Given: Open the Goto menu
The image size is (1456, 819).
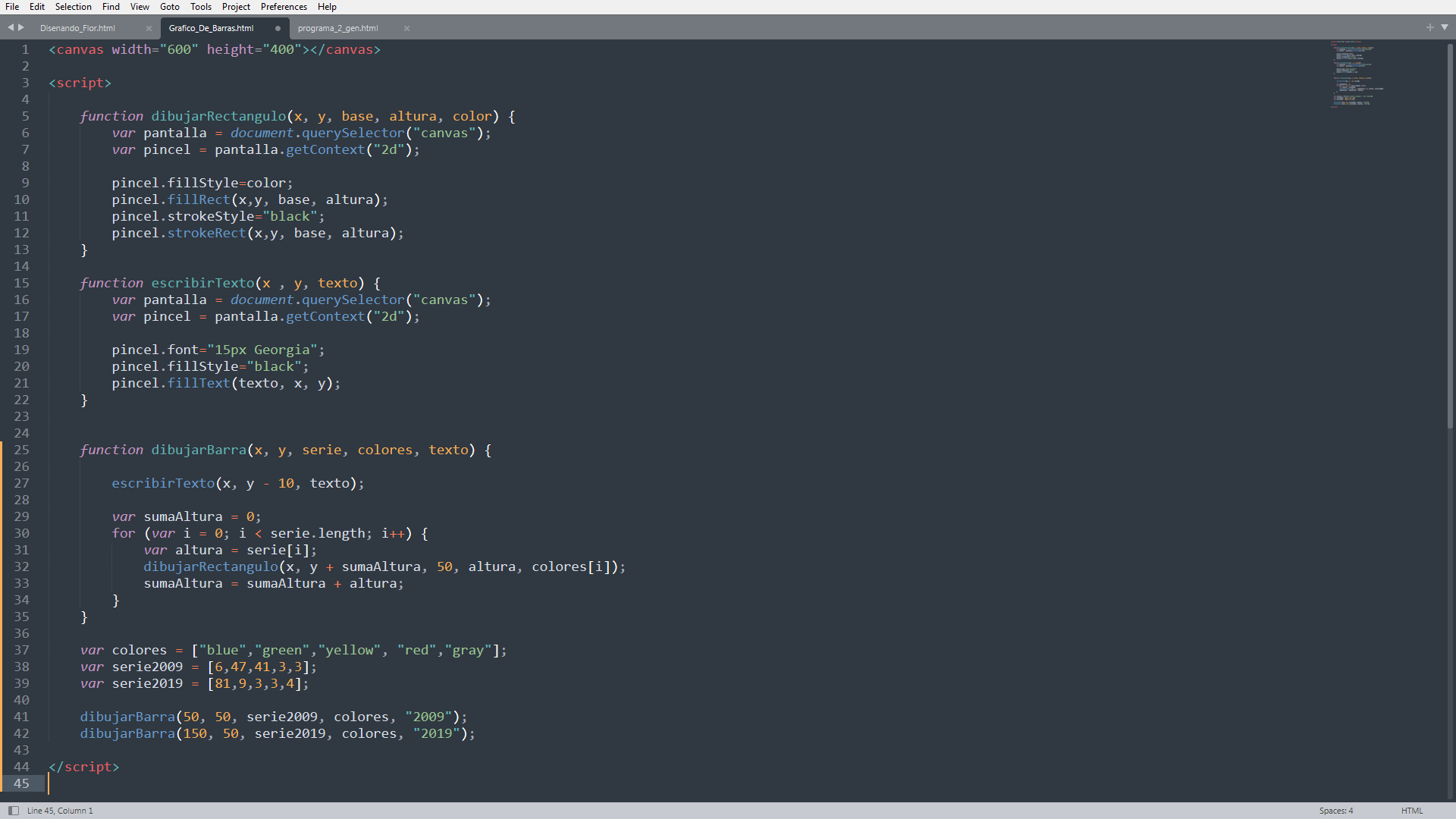Looking at the screenshot, I should 170,7.
